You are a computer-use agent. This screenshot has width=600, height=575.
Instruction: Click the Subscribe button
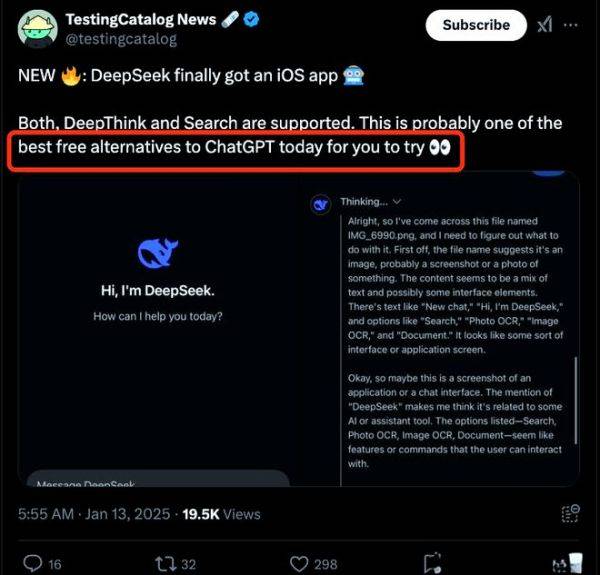[x=475, y=25]
